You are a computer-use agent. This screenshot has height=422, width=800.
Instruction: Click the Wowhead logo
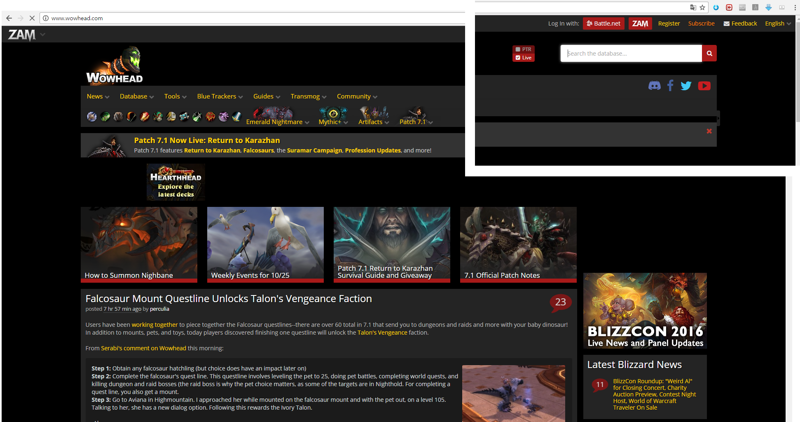tap(115, 65)
